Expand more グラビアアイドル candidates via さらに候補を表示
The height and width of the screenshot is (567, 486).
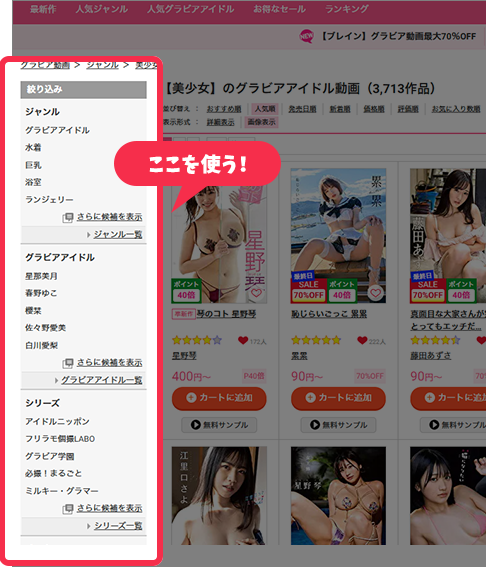point(109,362)
